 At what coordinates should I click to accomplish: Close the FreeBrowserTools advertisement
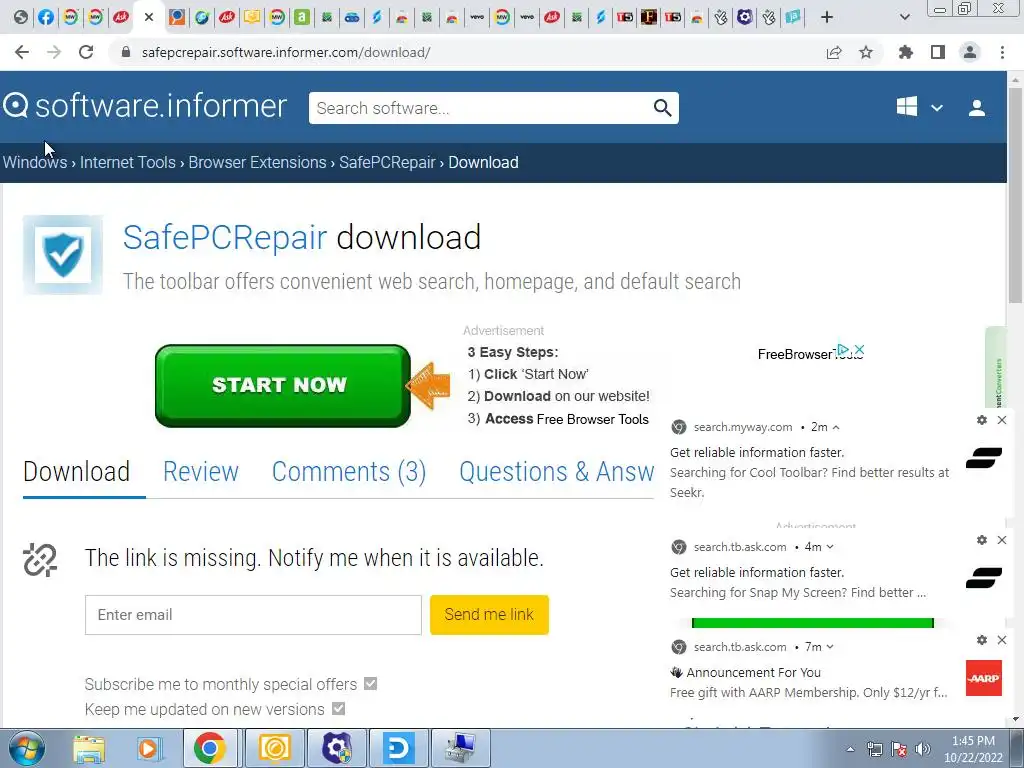point(859,349)
